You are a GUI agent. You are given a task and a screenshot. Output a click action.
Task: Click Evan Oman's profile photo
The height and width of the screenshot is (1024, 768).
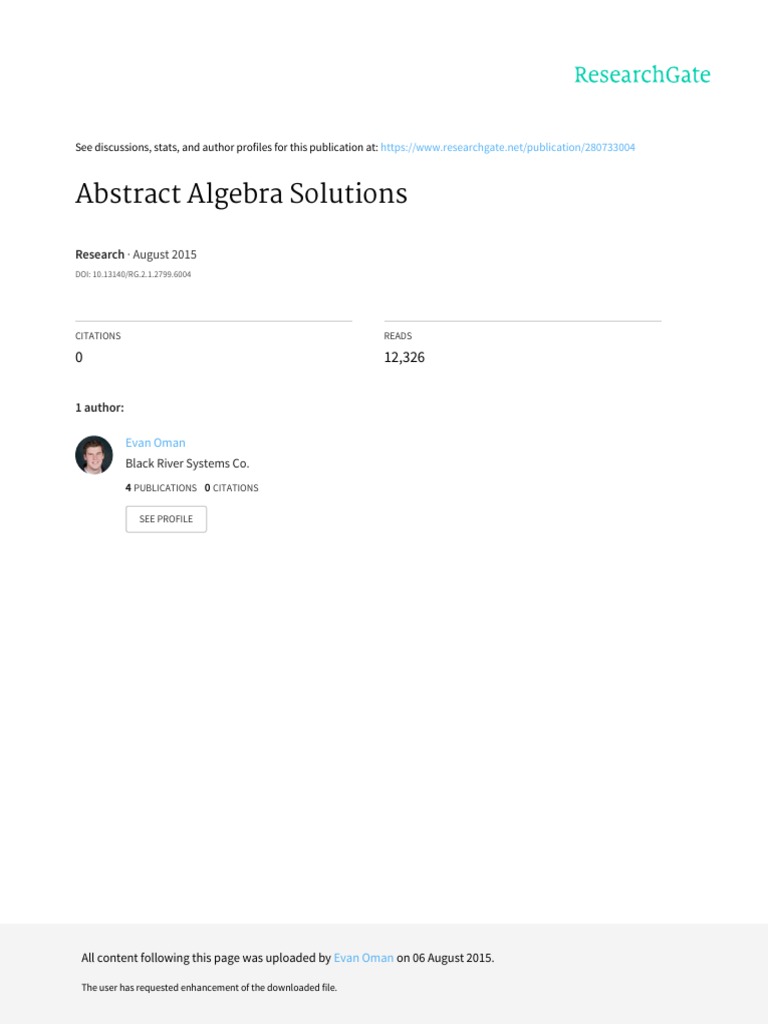click(94, 455)
